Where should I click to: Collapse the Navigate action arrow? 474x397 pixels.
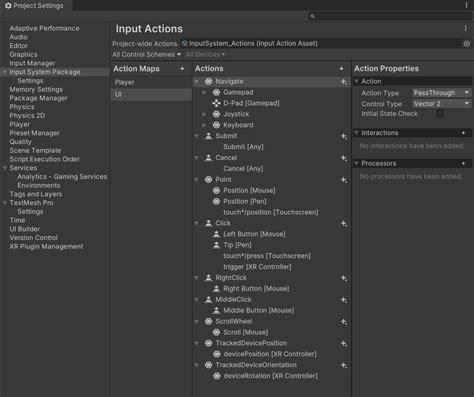197,82
